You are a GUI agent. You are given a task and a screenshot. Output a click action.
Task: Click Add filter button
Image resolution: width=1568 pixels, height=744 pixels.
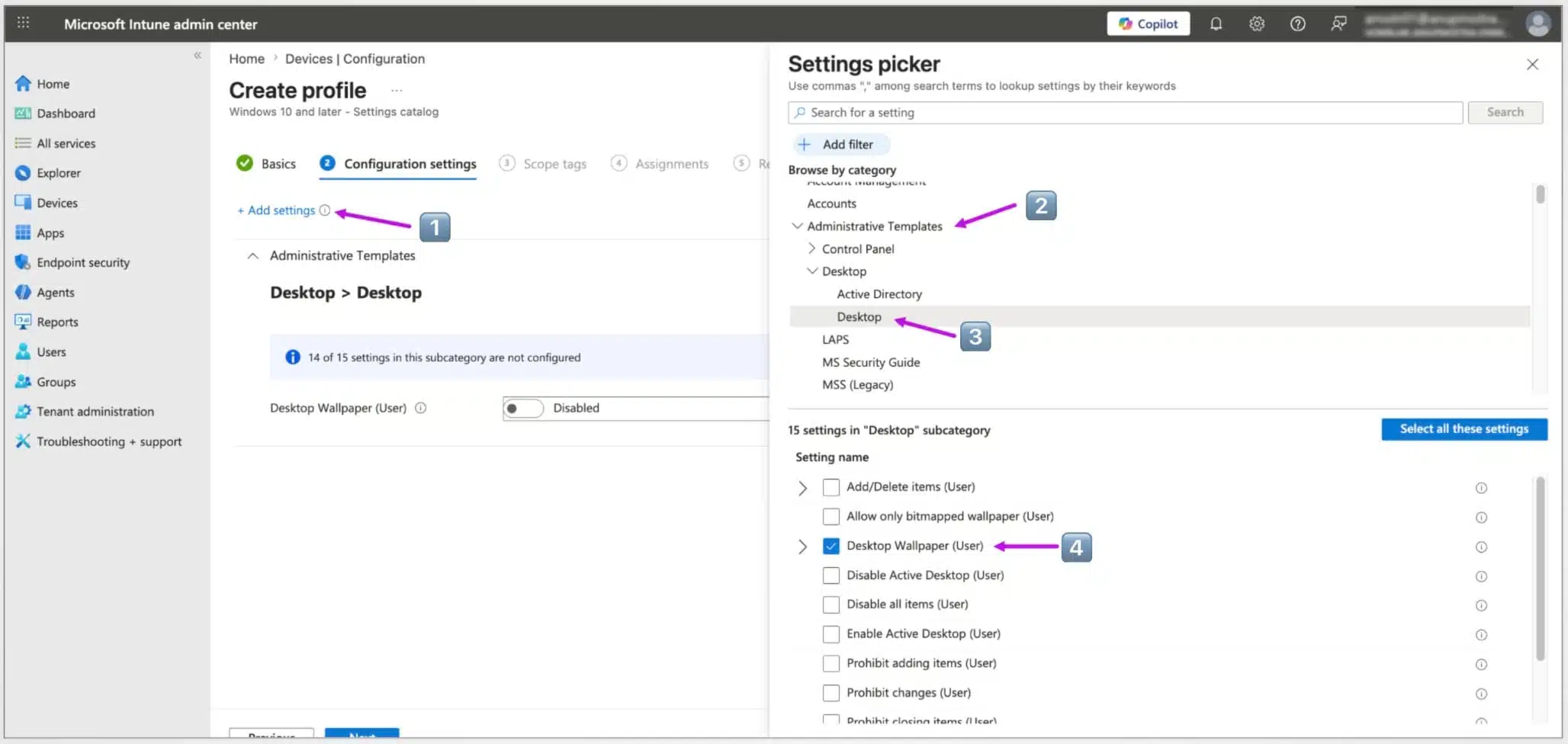842,144
